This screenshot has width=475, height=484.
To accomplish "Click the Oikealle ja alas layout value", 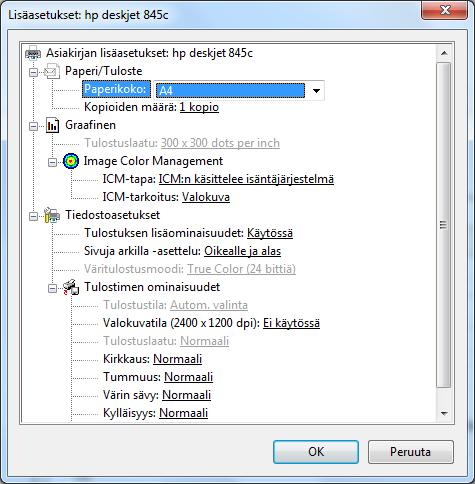I will 242,251.
